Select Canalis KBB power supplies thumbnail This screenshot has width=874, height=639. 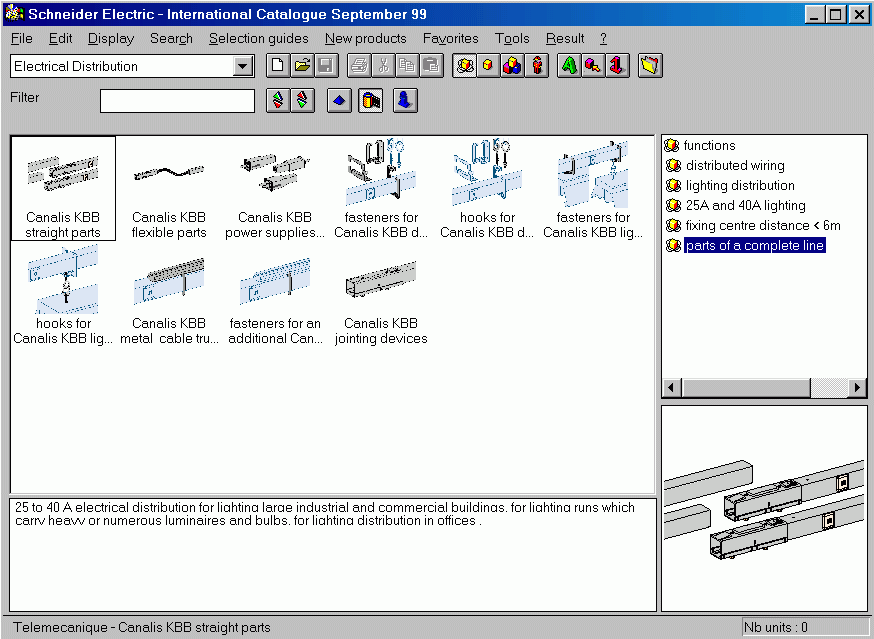point(275,188)
